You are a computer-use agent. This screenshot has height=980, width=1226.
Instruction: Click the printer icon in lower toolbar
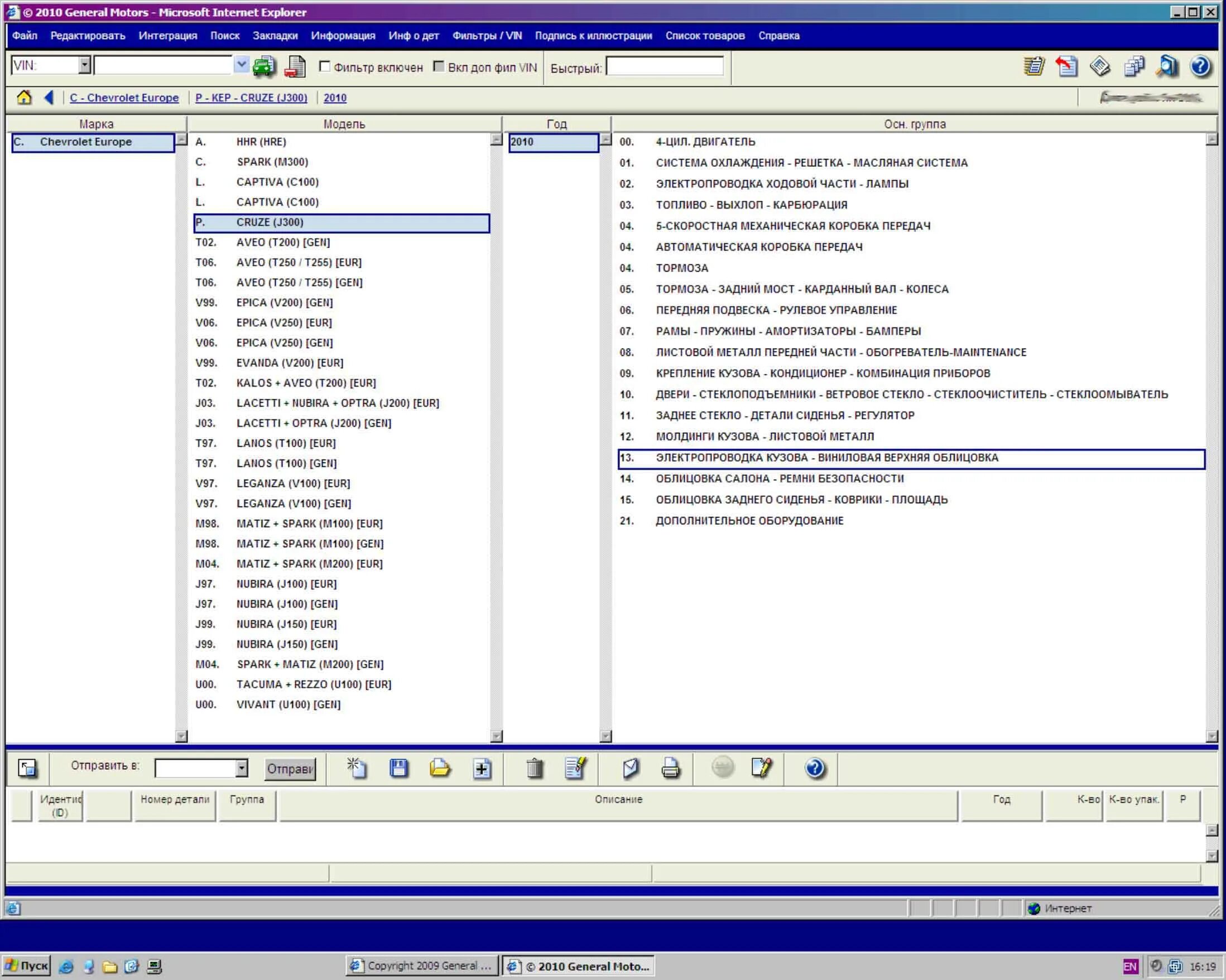coord(670,769)
